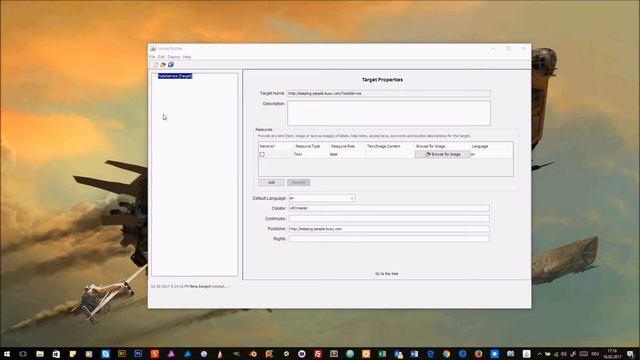This screenshot has height=360, width=640.
Task: Open FileZilla from the taskbar
Action: (318, 354)
